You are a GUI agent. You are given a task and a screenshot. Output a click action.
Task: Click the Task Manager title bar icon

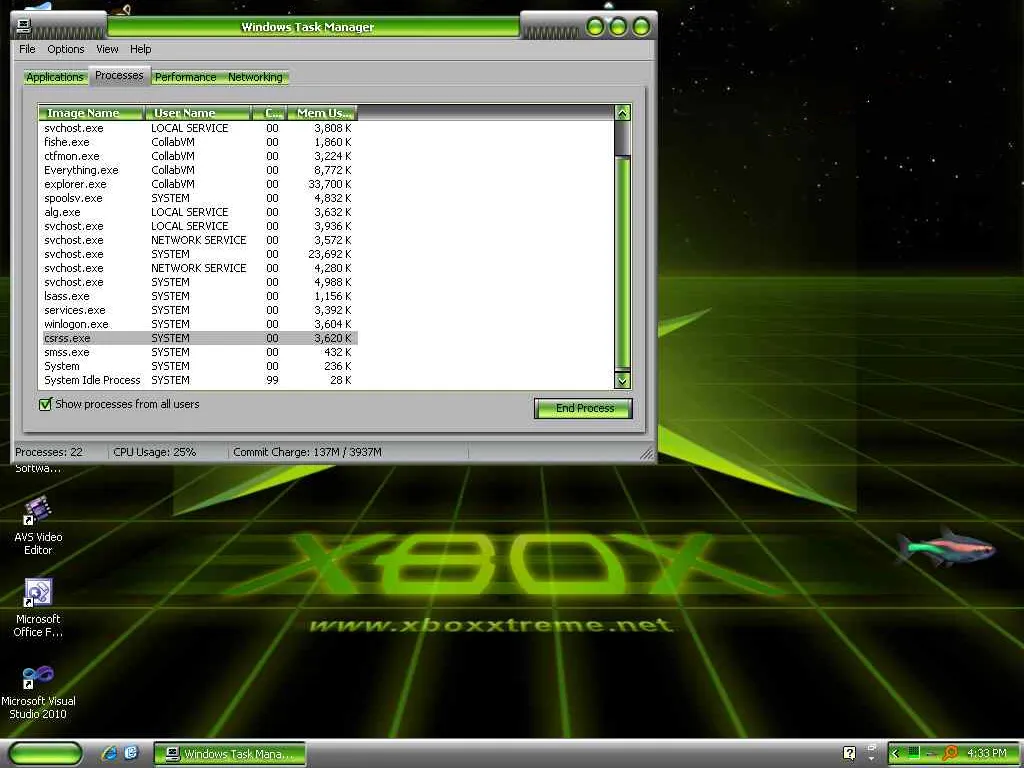(24, 26)
